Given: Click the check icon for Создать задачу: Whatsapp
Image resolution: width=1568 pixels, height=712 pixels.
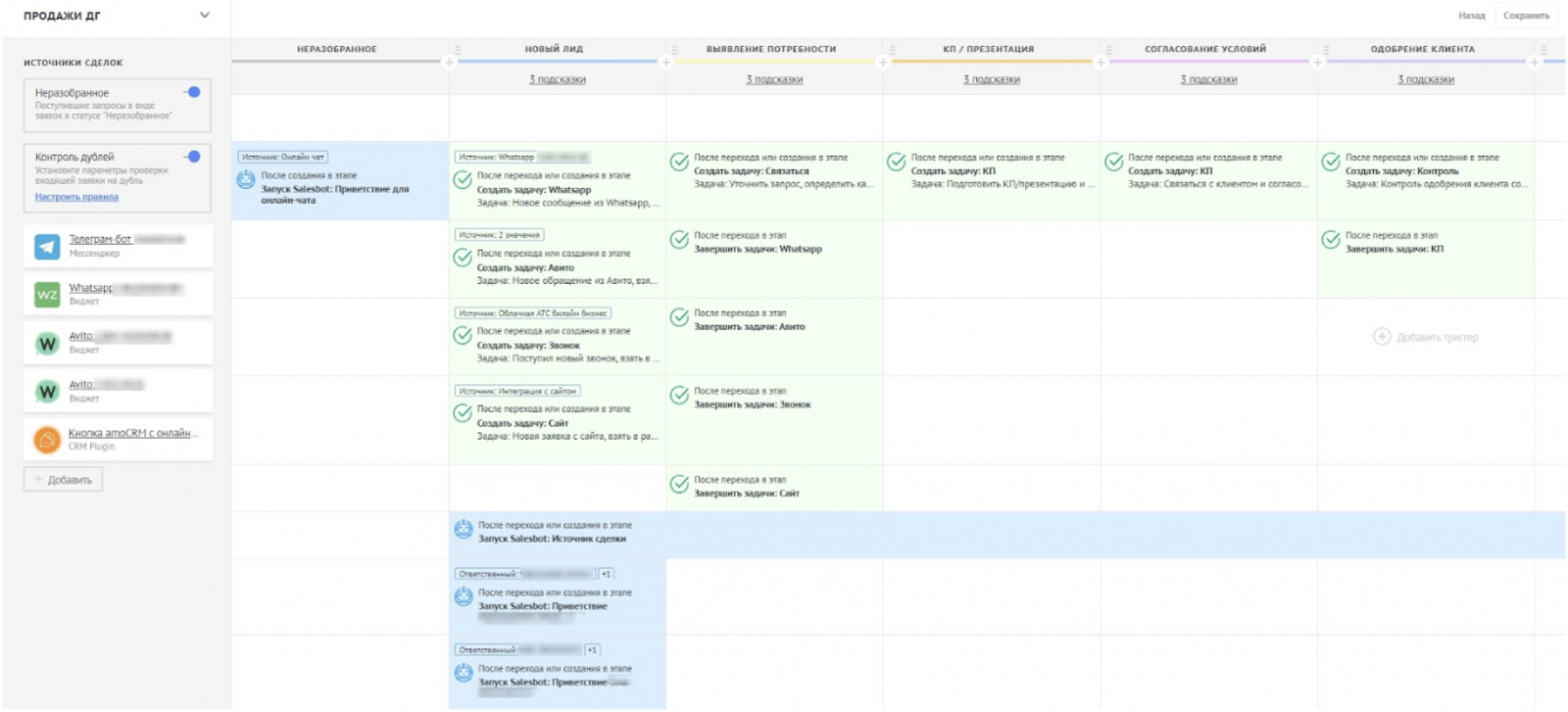Looking at the screenshot, I should click(463, 180).
